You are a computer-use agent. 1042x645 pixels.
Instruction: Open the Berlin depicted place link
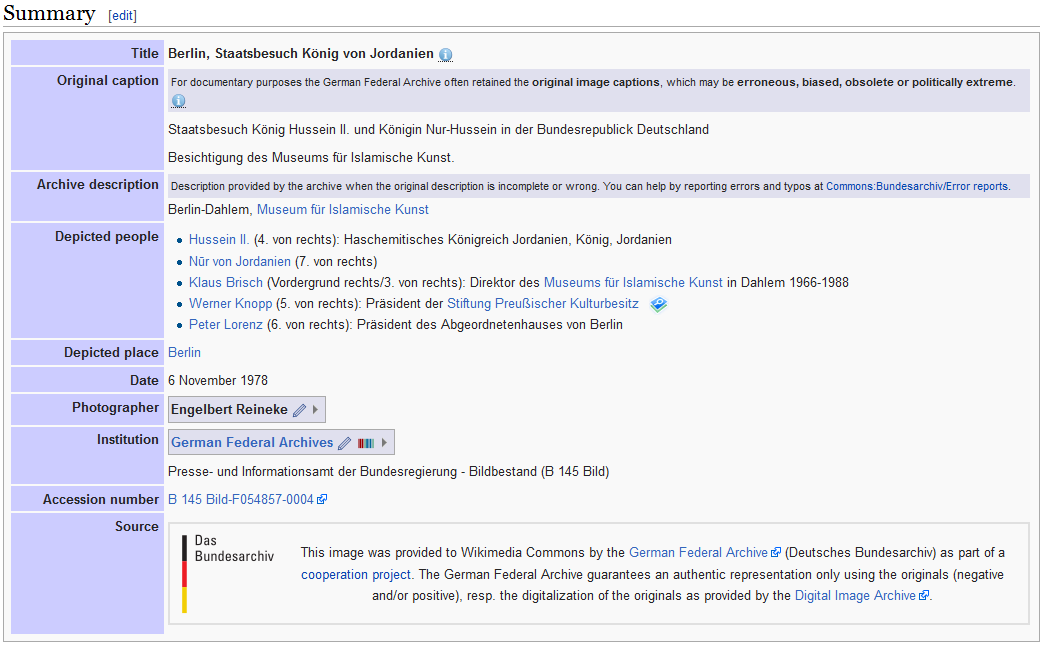point(184,353)
